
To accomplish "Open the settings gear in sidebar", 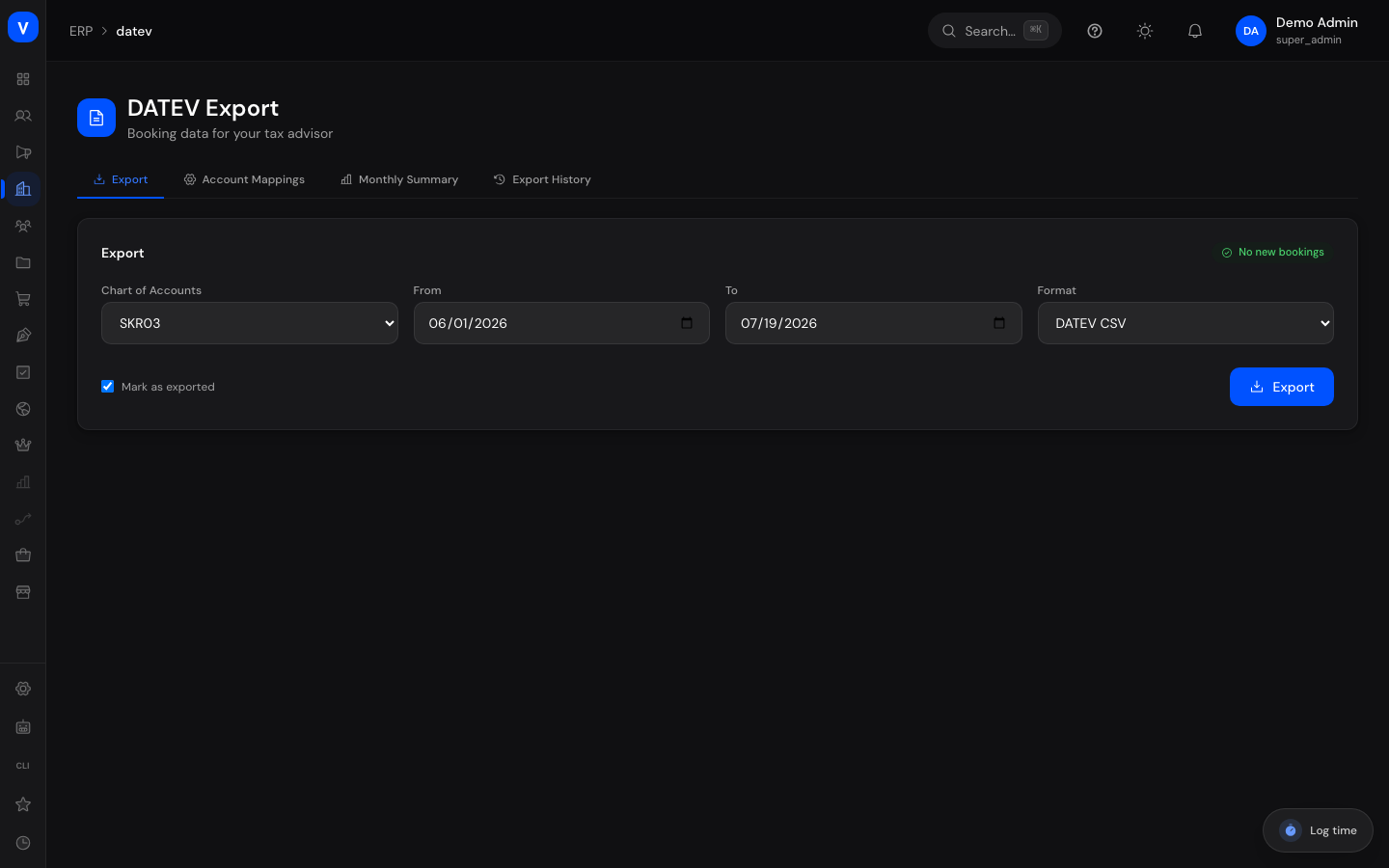I will (23, 689).
